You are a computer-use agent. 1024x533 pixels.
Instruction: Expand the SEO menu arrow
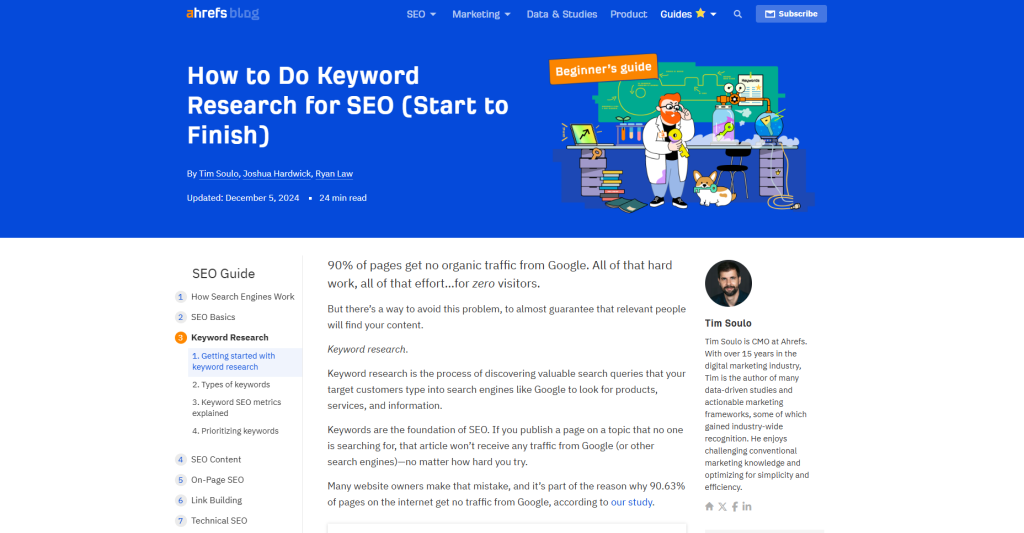point(433,14)
